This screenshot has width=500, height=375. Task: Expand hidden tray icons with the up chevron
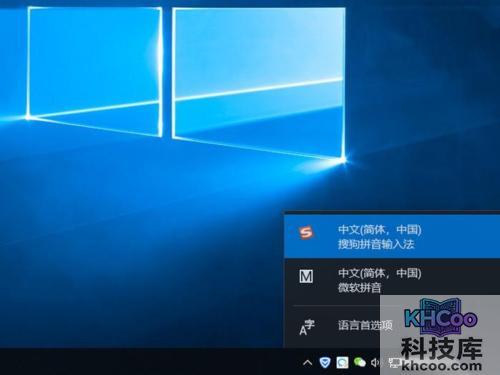308,362
